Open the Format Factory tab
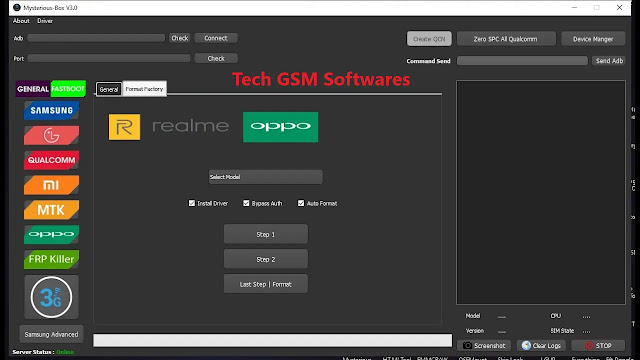Viewport: 640px width, 360px height. pos(144,89)
